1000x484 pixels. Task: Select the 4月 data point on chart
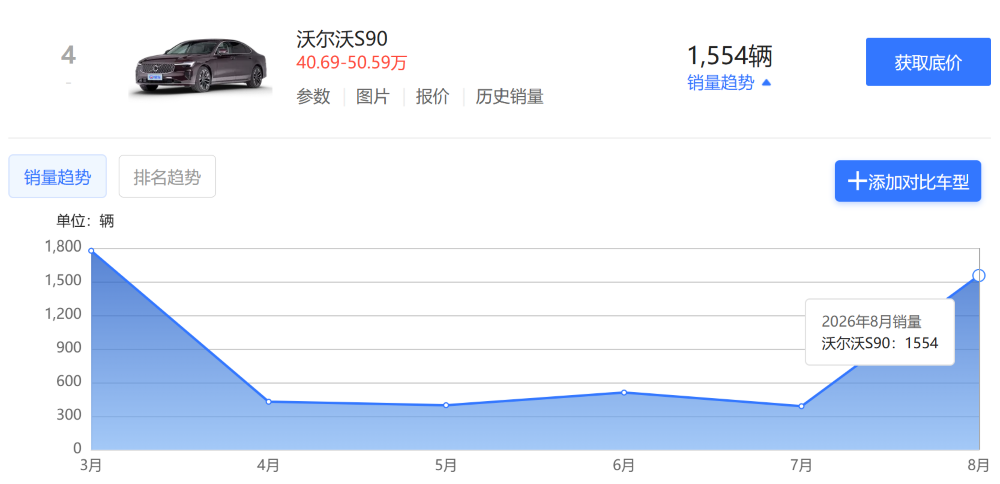pyautogui.click(x=268, y=402)
